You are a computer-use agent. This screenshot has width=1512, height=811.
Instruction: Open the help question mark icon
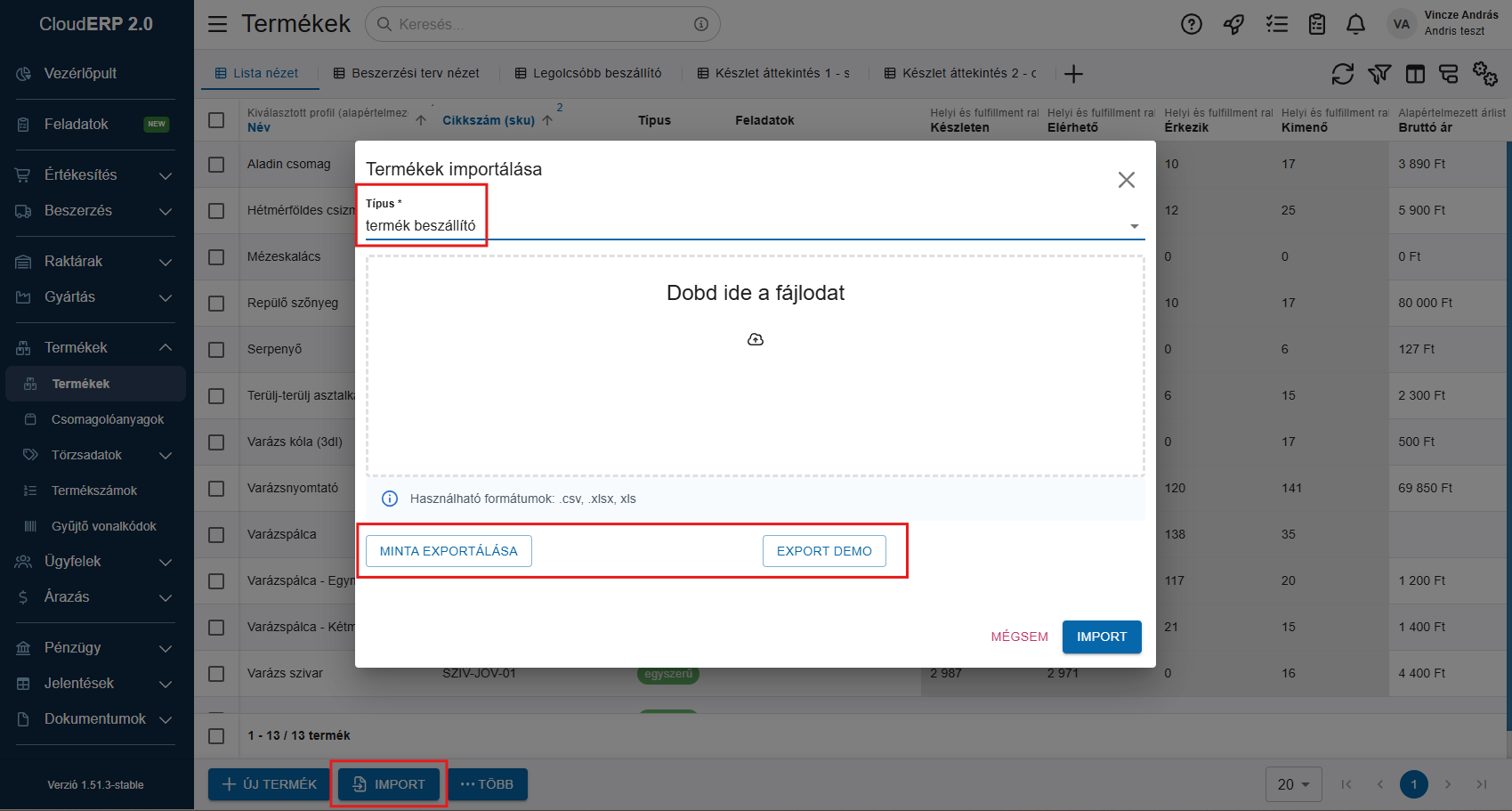[1191, 24]
